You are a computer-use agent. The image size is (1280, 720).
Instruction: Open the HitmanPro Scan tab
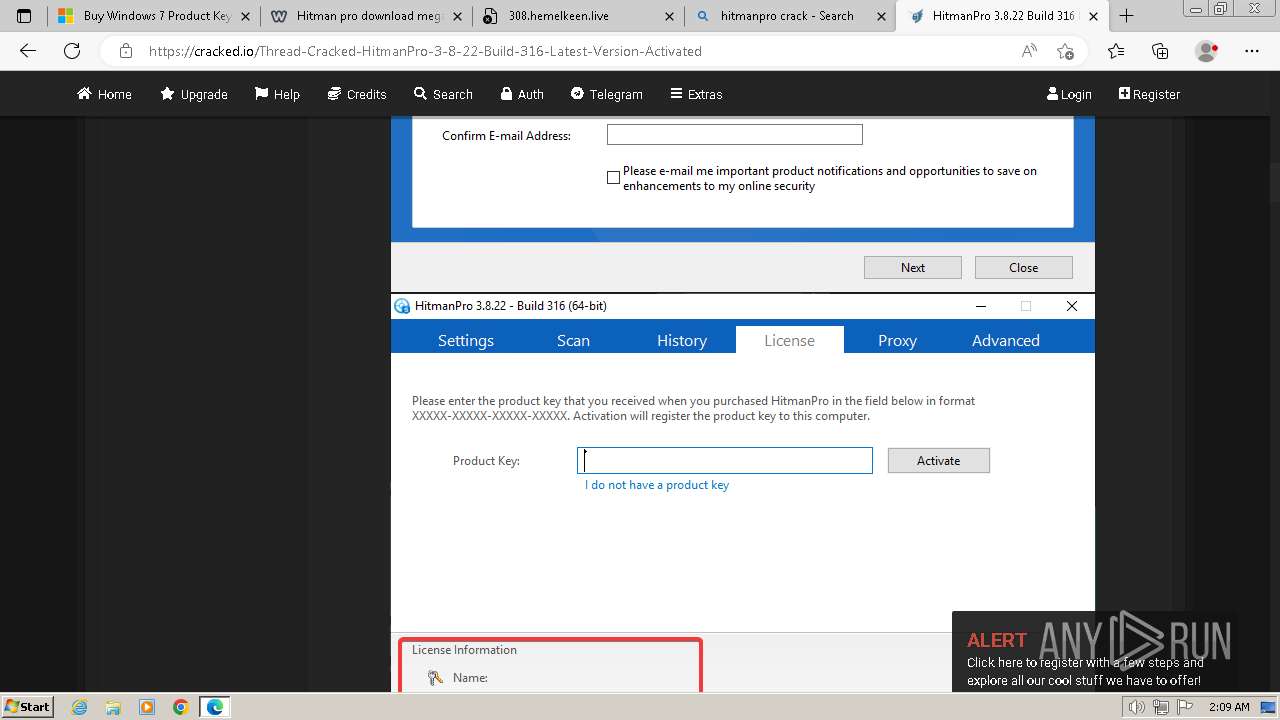[573, 340]
